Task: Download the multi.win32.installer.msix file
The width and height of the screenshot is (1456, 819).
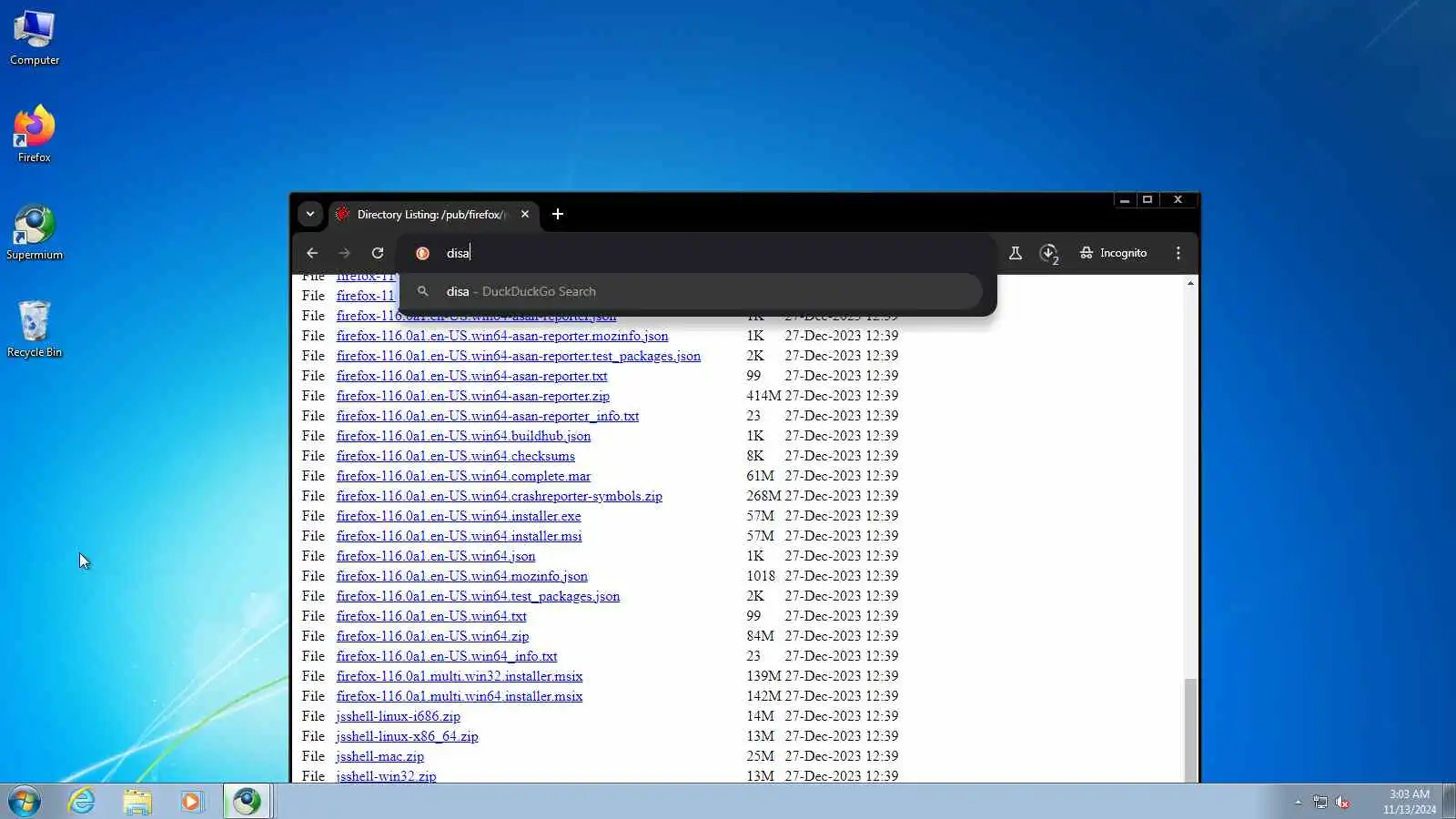Action: pyautogui.click(x=460, y=676)
